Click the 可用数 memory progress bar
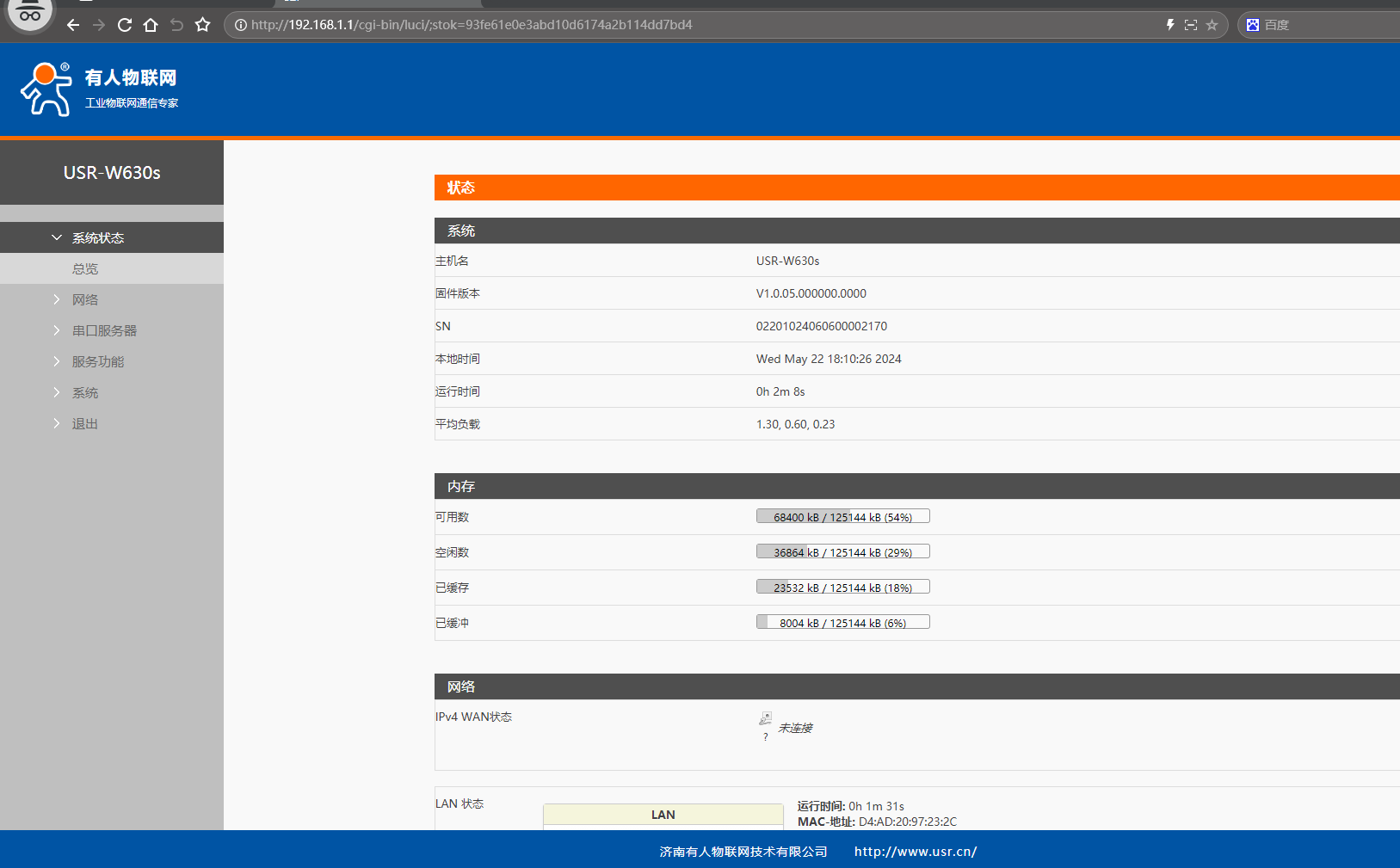The height and width of the screenshot is (868, 1400). point(842,516)
